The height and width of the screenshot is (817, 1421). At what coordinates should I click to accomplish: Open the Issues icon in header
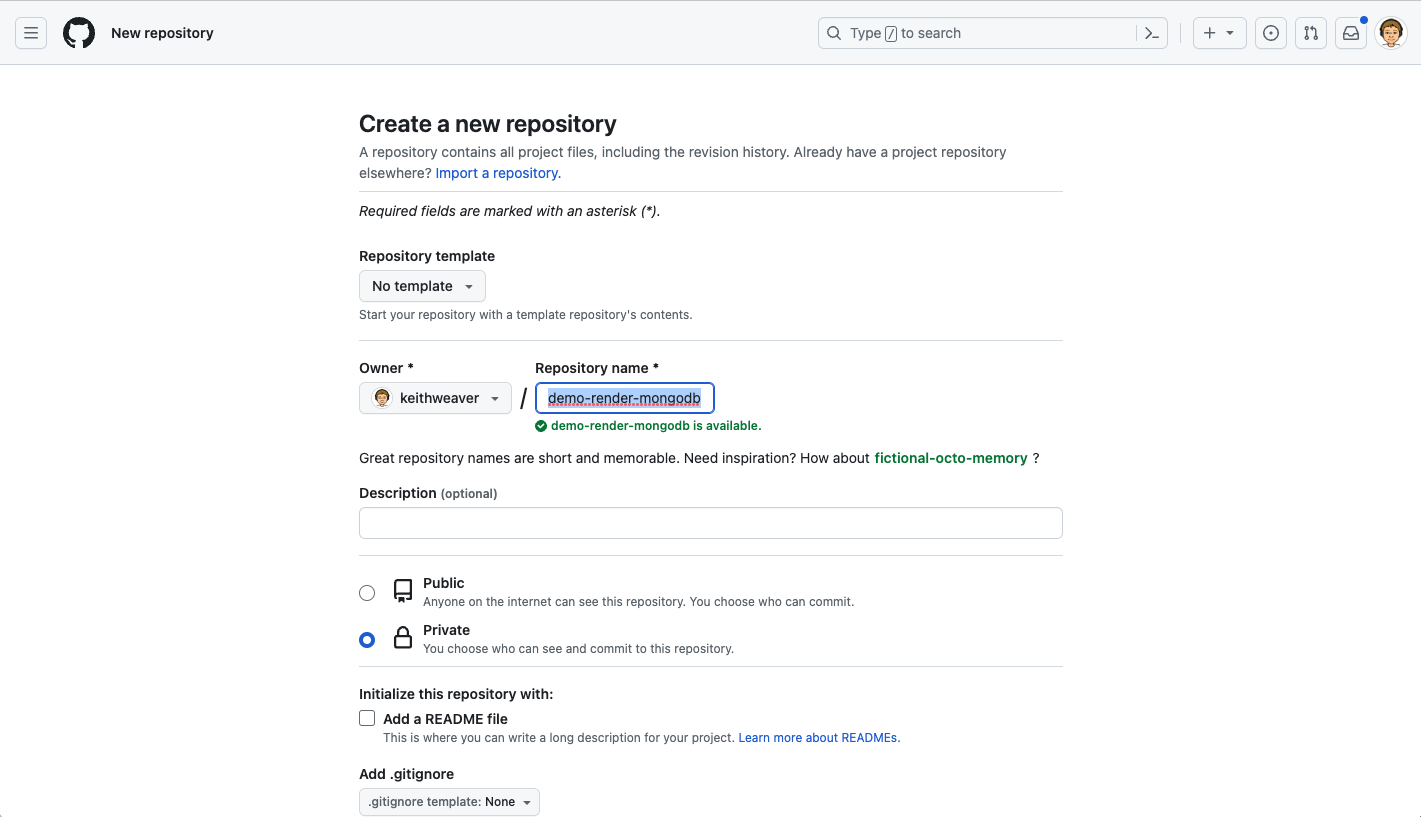point(1271,33)
